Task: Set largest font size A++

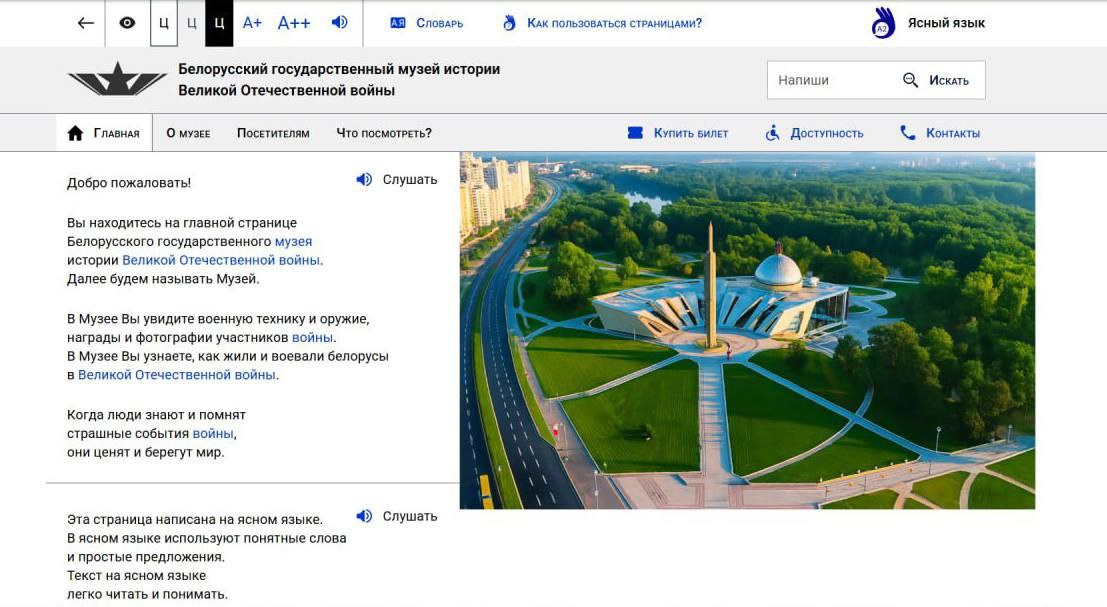Action: [294, 23]
